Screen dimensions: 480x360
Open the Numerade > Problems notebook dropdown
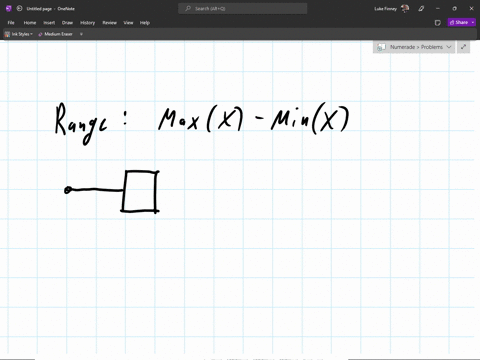[x=414, y=47]
